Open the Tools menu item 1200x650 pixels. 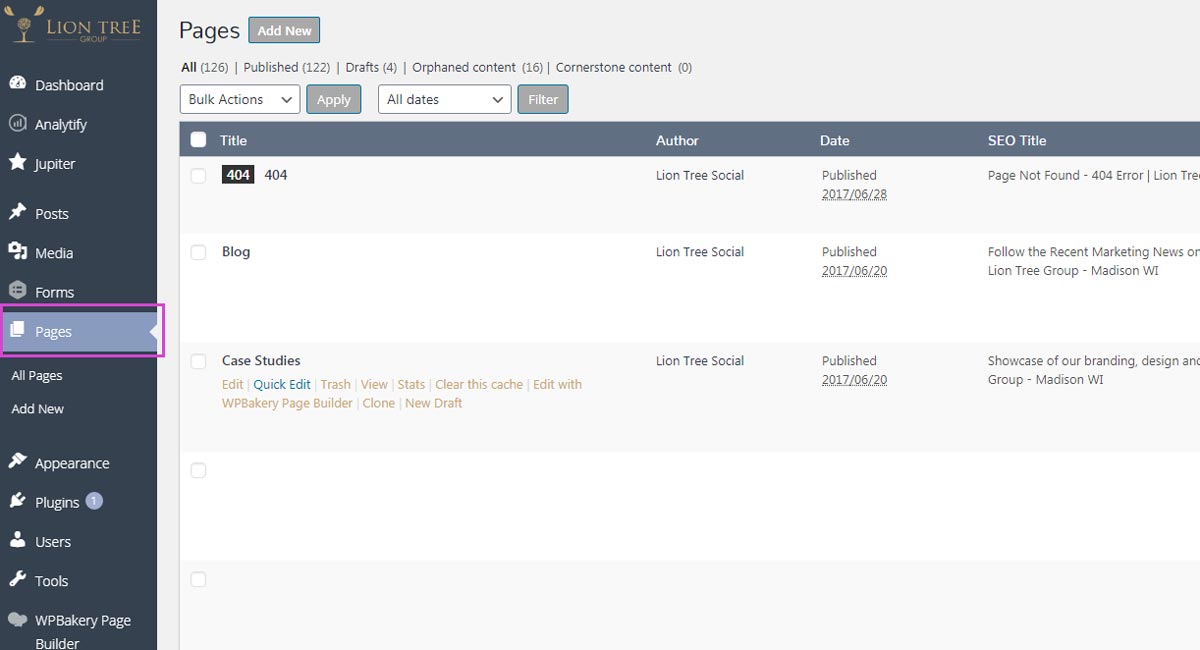coord(51,580)
